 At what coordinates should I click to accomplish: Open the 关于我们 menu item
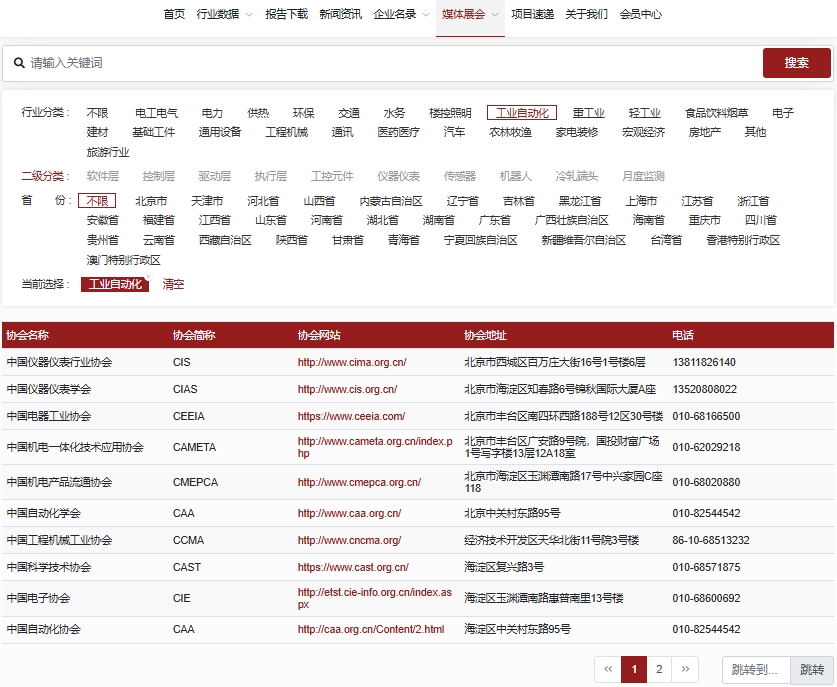[x=587, y=14]
